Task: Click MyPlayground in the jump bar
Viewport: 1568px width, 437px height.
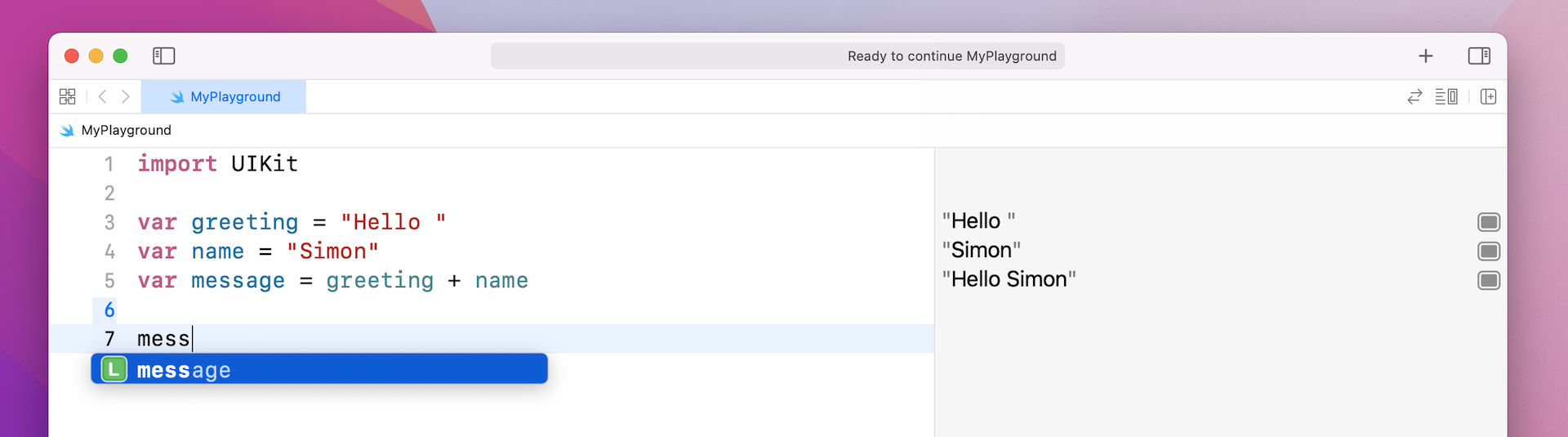Action: (x=126, y=130)
